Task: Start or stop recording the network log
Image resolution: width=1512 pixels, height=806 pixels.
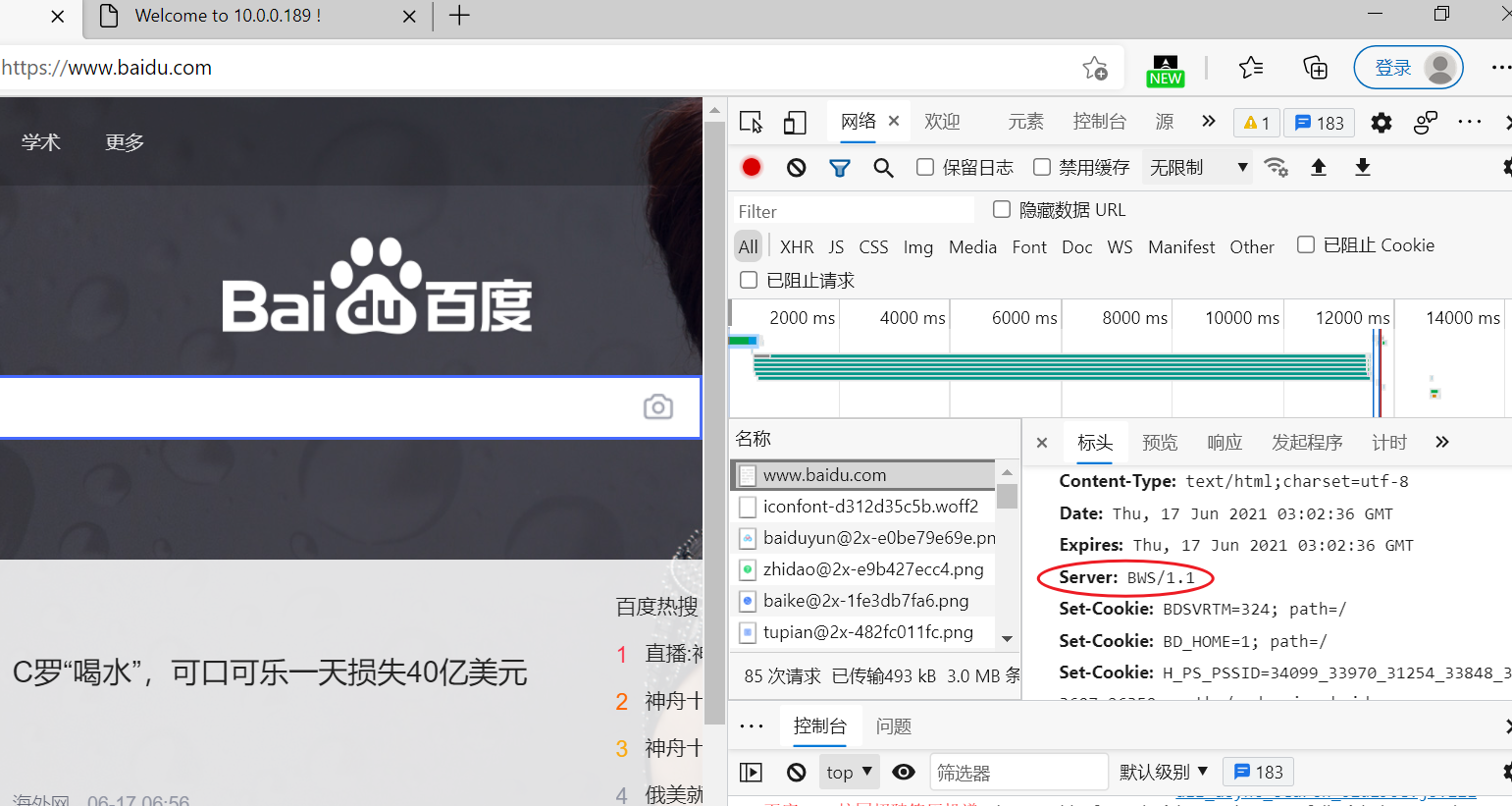Action: click(x=751, y=167)
